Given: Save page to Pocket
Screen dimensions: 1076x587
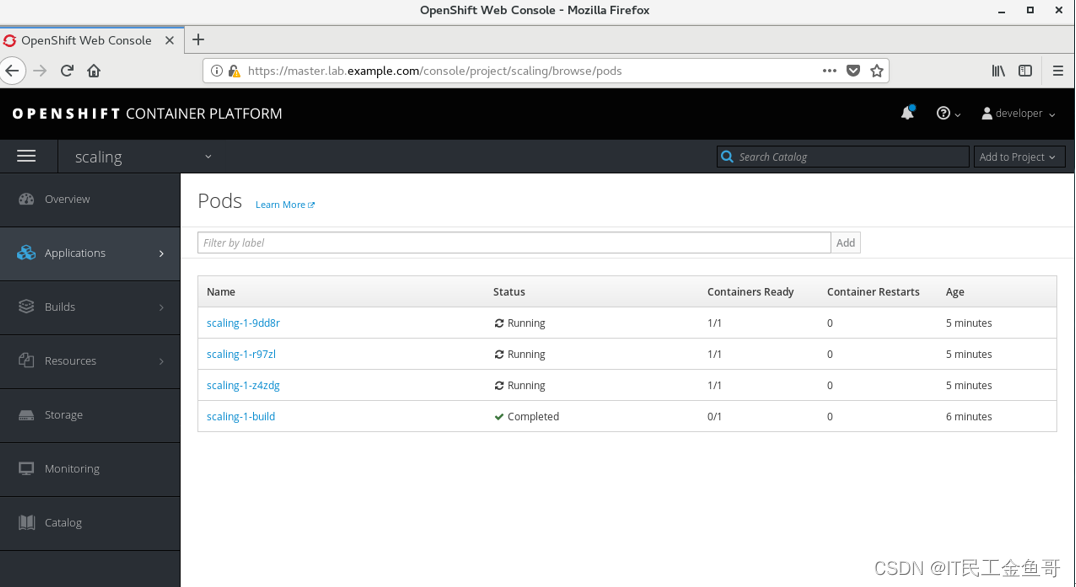Looking at the screenshot, I should tap(853, 71).
